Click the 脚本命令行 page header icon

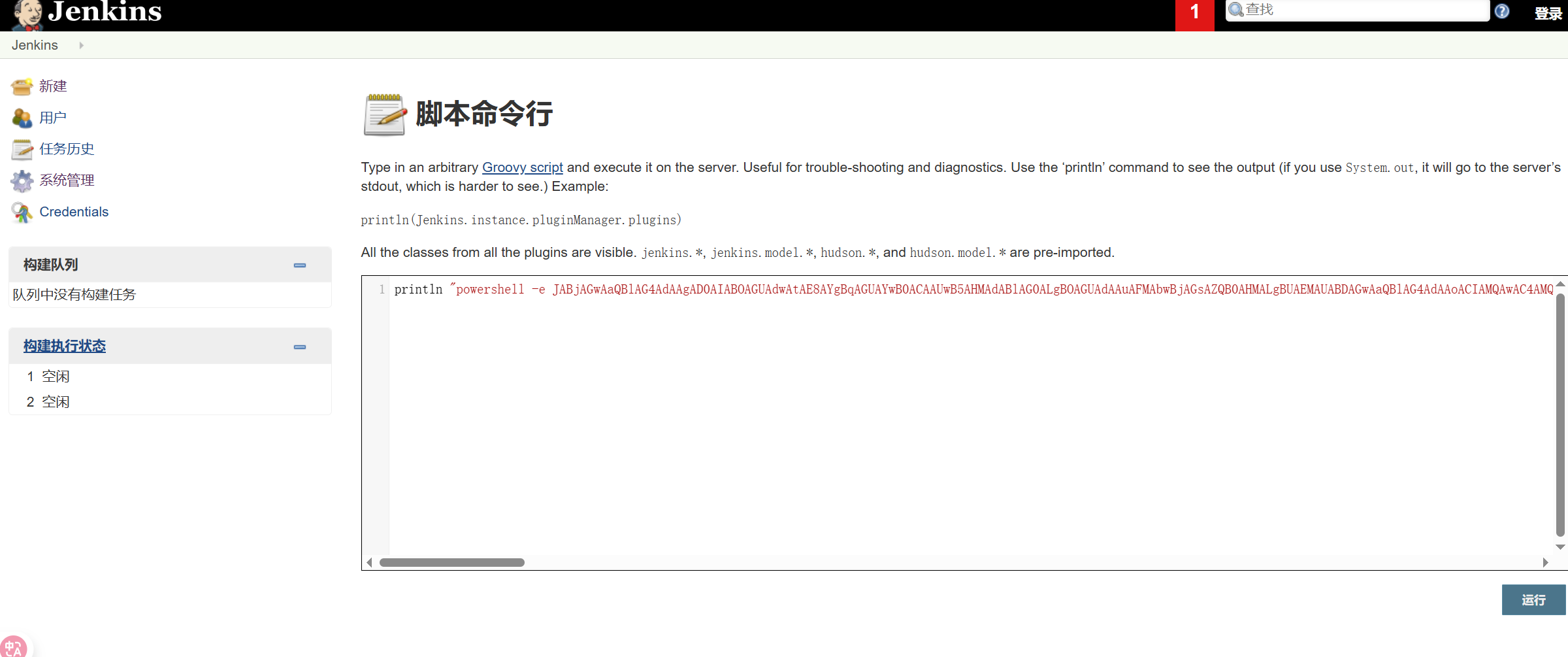tap(384, 114)
